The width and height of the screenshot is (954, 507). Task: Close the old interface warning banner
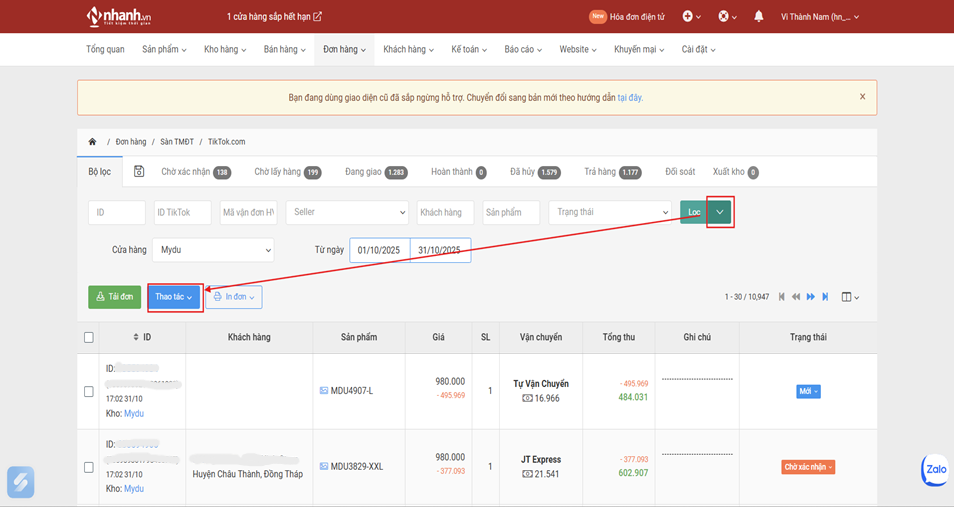(862, 96)
